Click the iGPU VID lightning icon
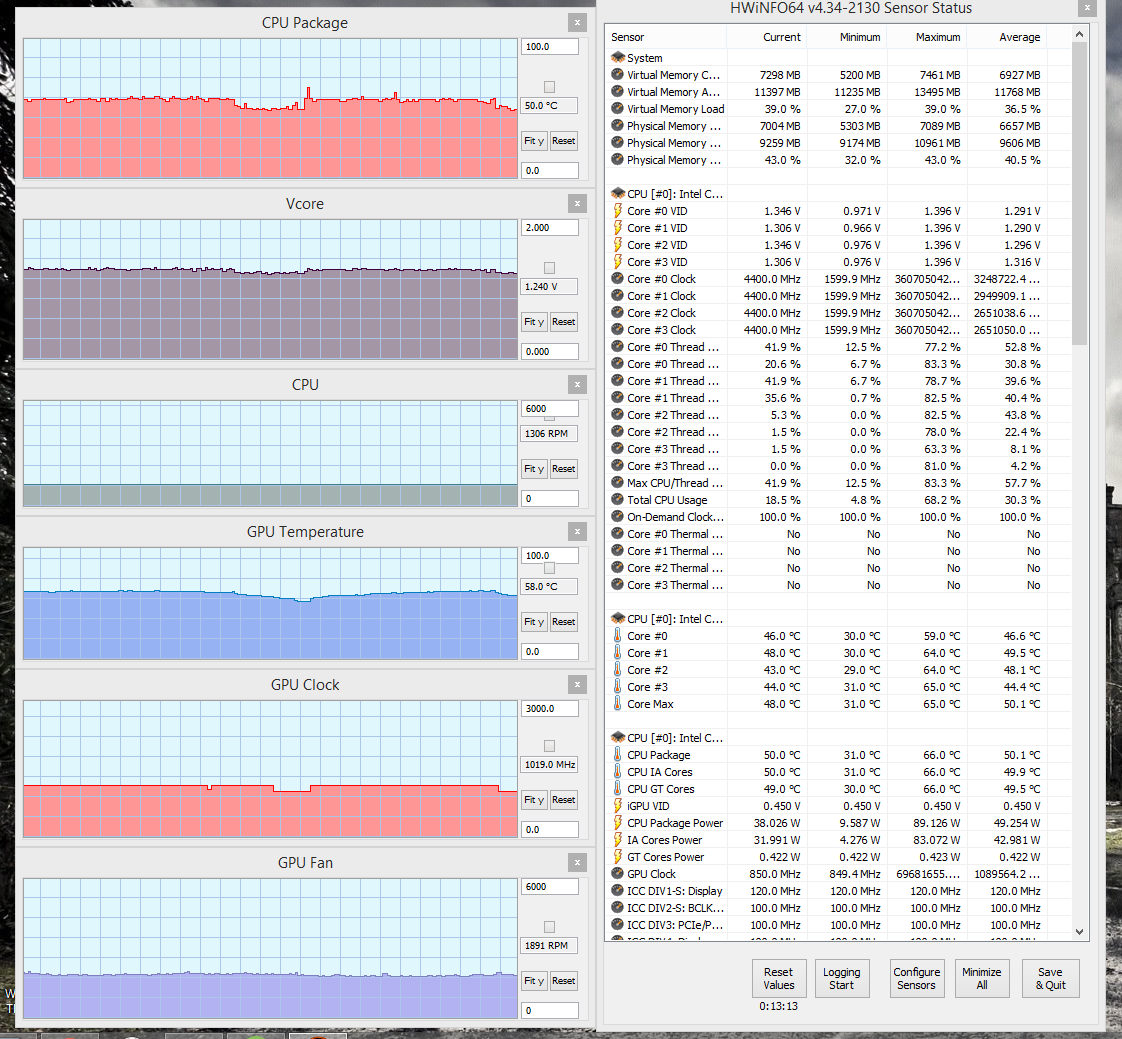This screenshot has width=1122, height=1039. (618, 806)
